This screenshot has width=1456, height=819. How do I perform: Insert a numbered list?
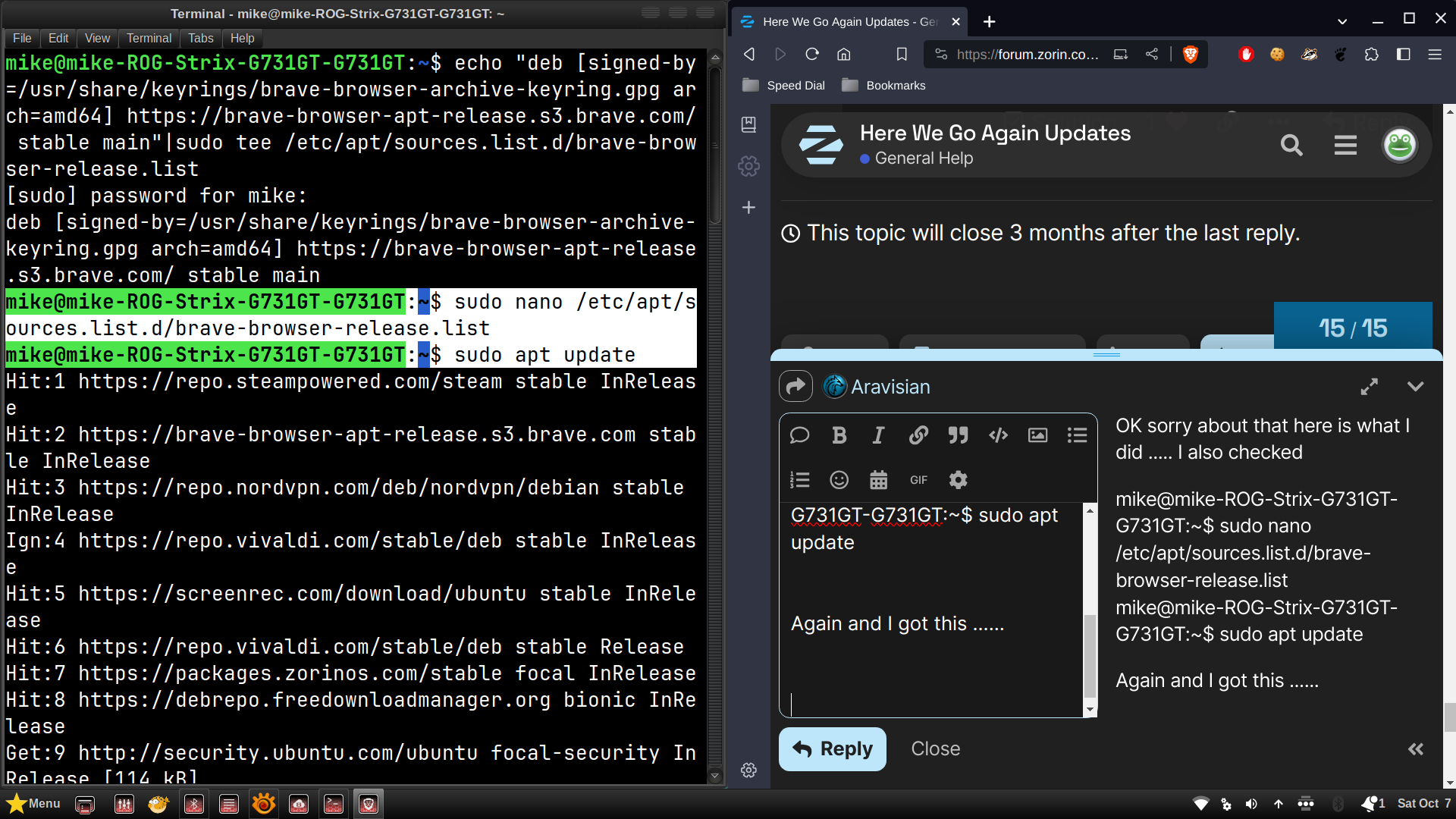point(799,479)
